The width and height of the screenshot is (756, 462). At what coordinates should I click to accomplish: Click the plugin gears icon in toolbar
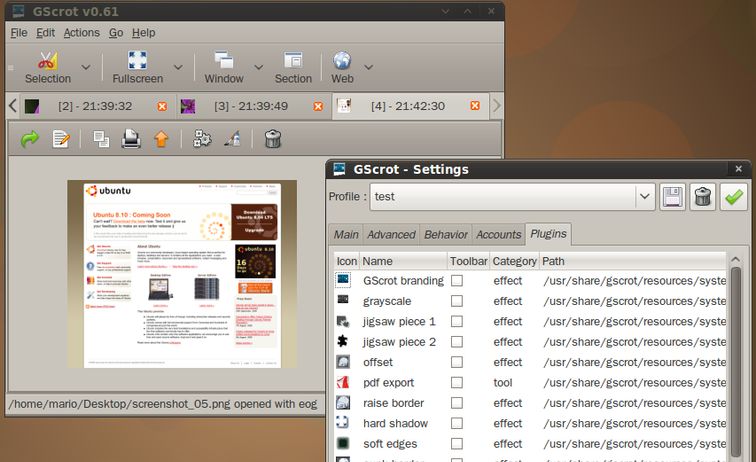click(x=203, y=139)
